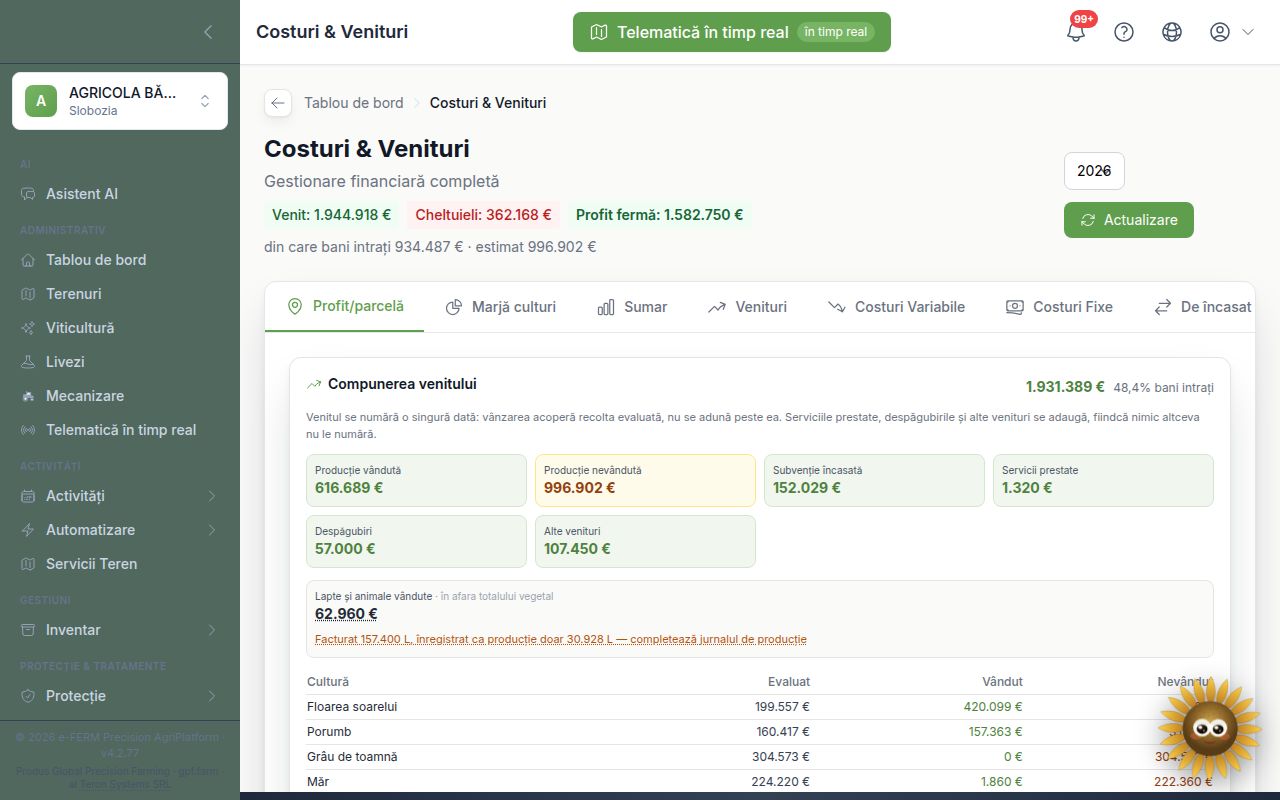Viewport: 1280px width, 800px height.
Task: Open Servicii Teren in the sidebar
Action: coord(120,564)
